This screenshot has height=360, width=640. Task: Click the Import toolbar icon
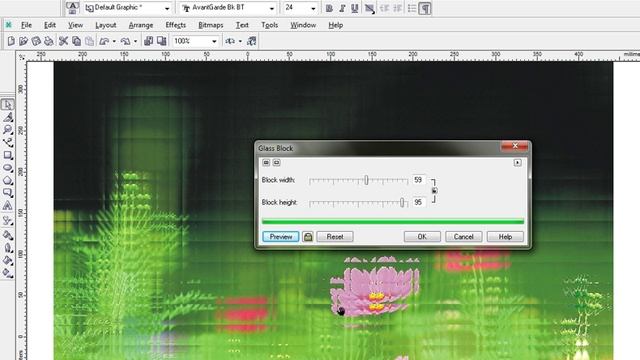(x=149, y=41)
